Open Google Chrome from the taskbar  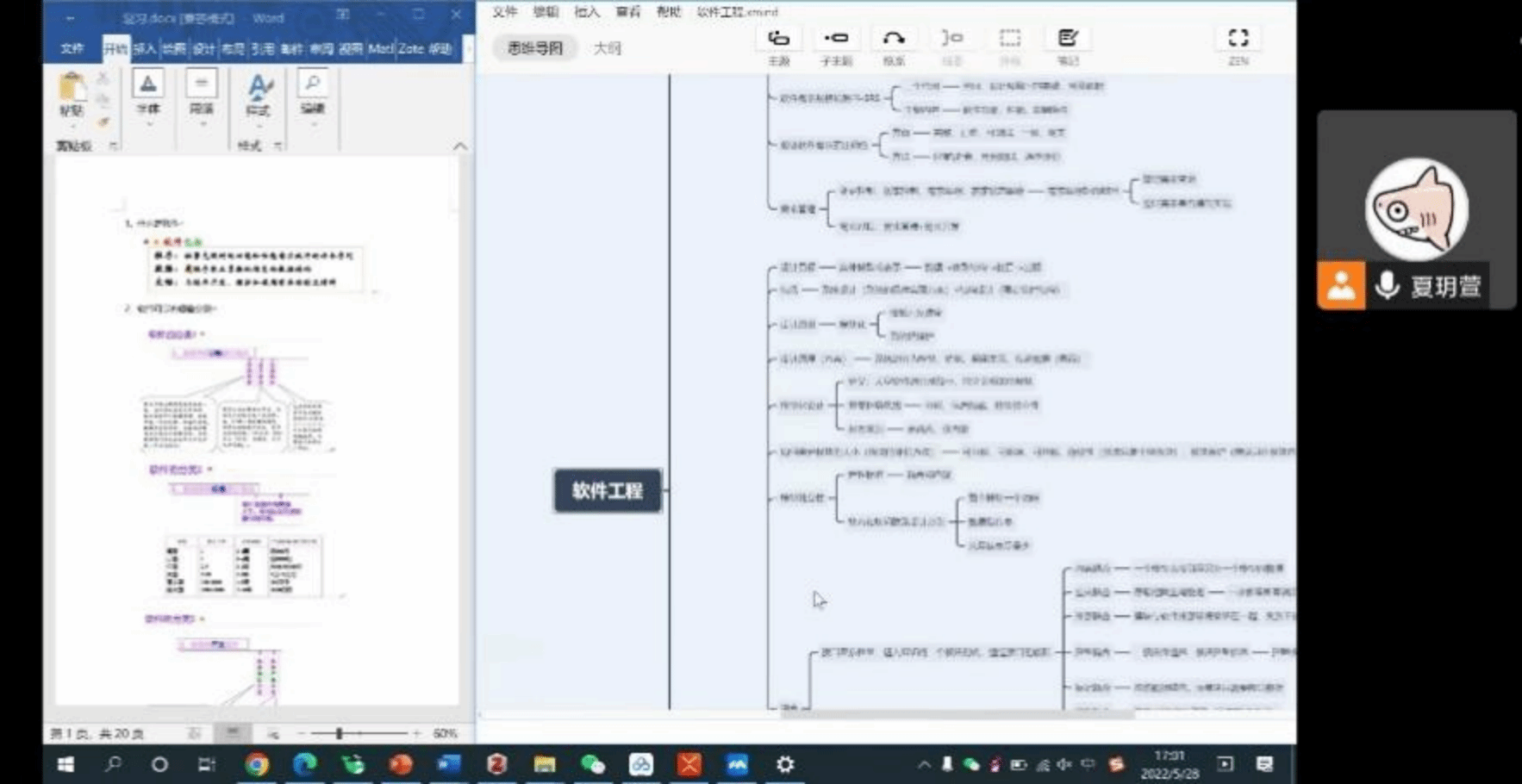coord(257,764)
